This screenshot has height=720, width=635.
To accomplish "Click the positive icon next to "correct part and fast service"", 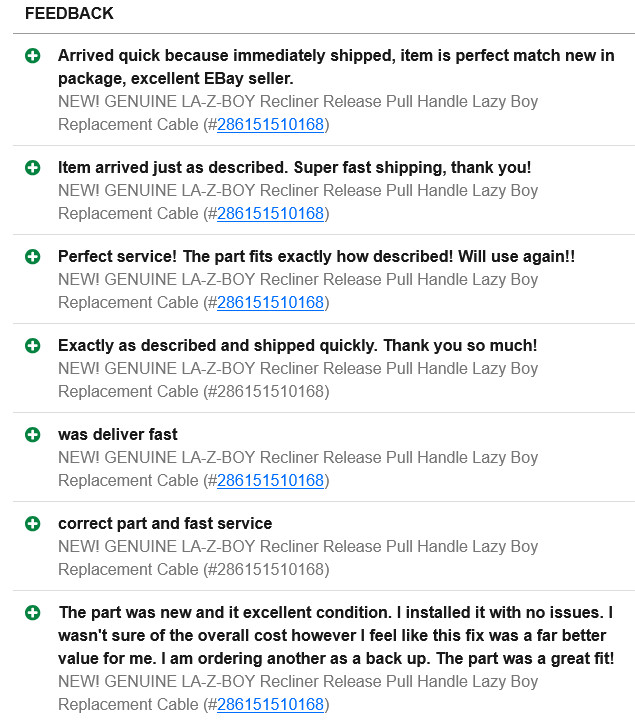I will point(33,523).
